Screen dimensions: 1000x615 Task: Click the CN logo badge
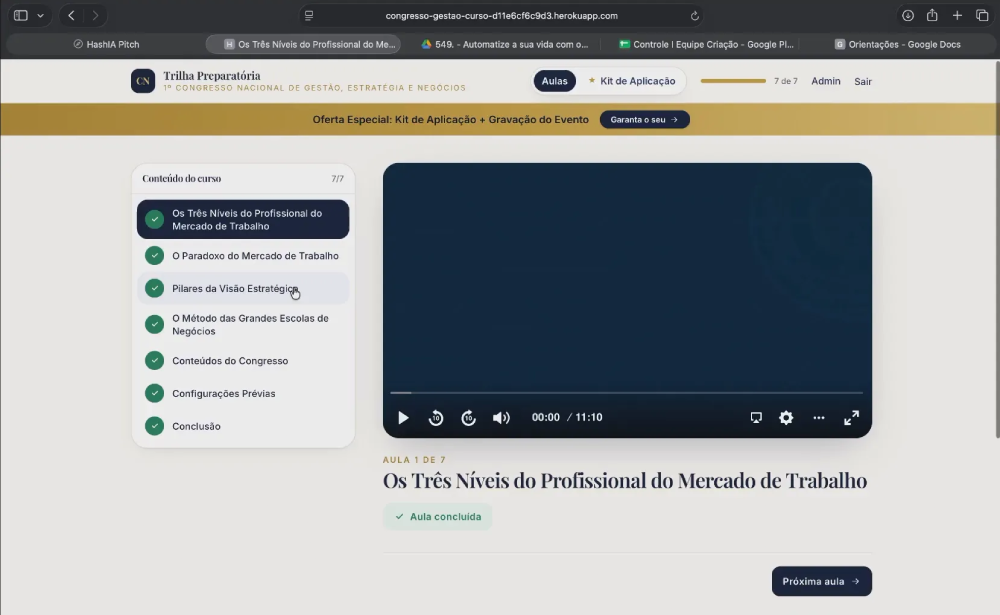143,81
